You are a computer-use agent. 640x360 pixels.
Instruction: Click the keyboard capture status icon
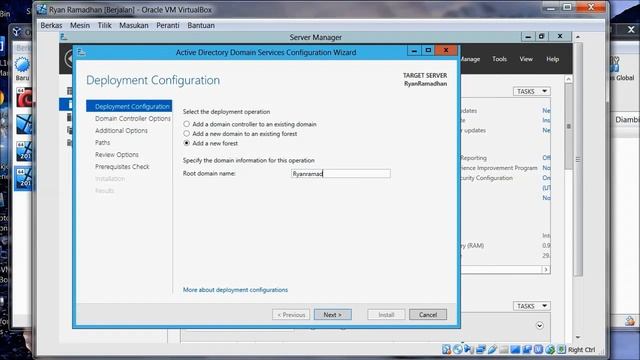[562, 349]
